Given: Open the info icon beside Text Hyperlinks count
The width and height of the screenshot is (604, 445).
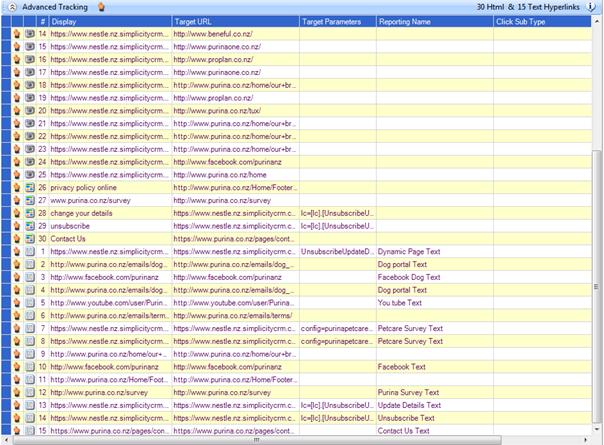Looking at the screenshot, I should click(591, 7).
